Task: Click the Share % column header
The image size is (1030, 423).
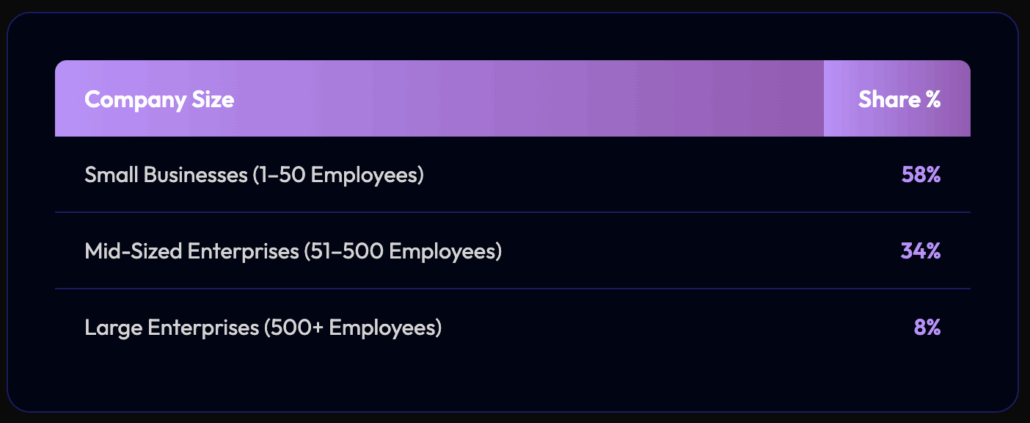Action: (899, 99)
